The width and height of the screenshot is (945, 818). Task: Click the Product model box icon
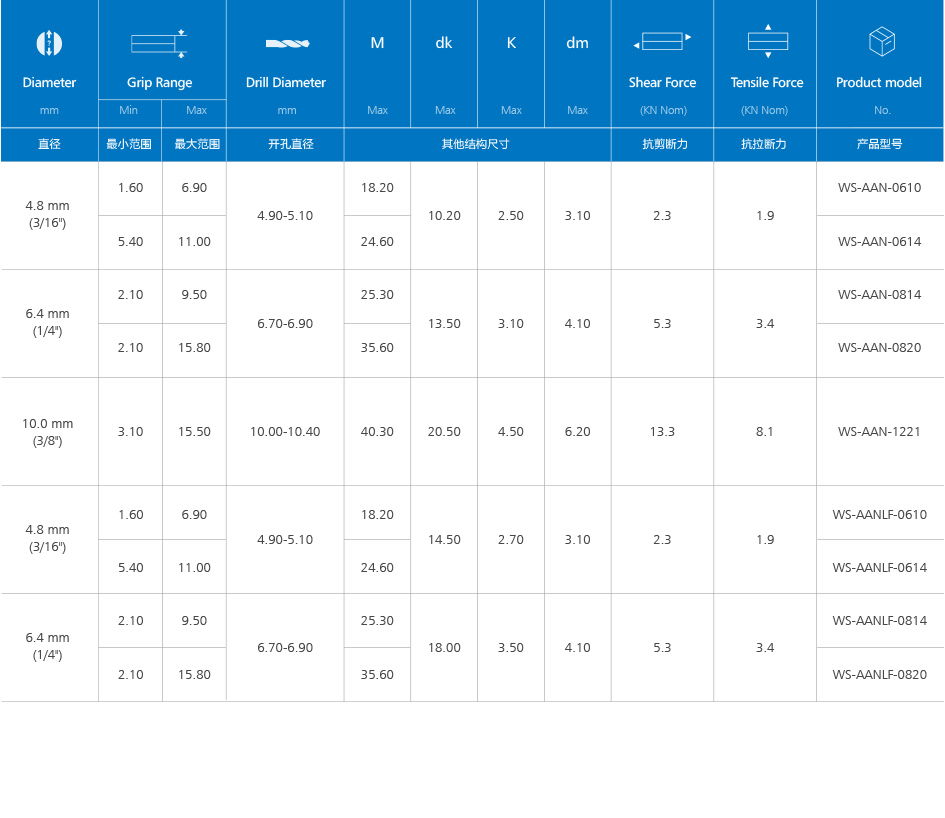(881, 42)
